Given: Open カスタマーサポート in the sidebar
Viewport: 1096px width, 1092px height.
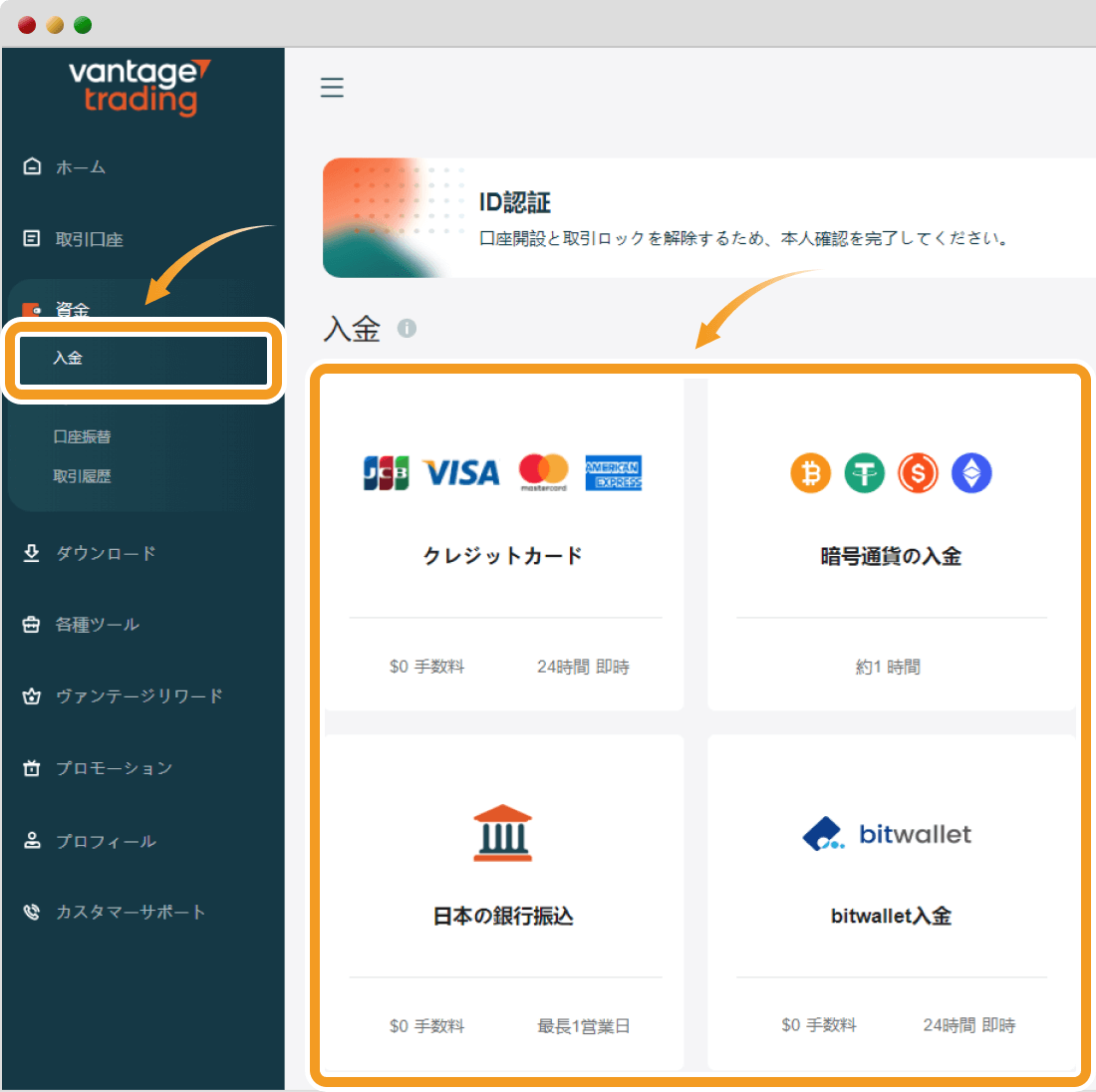Looking at the screenshot, I should pos(131,913).
